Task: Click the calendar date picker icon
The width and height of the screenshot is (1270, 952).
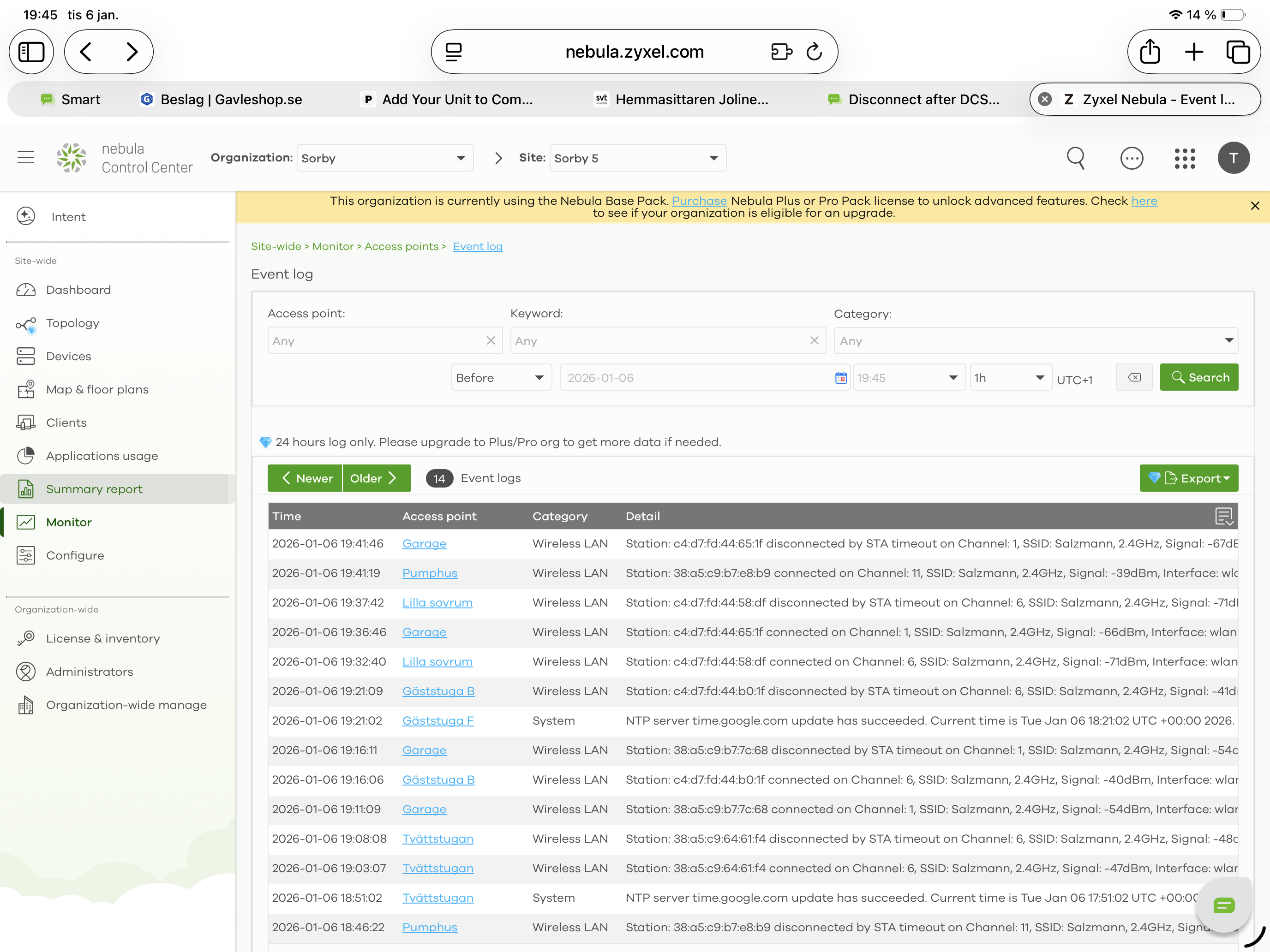Action: pyautogui.click(x=840, y=378)
